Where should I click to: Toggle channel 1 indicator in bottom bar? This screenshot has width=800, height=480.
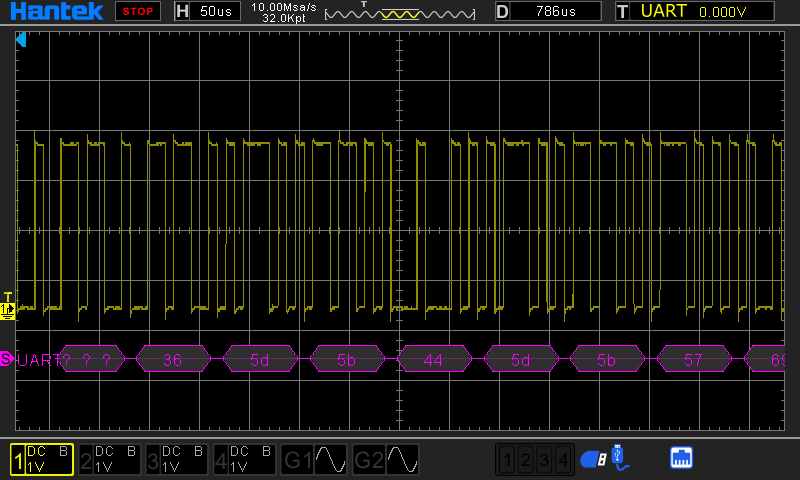[x=42, y=459]
